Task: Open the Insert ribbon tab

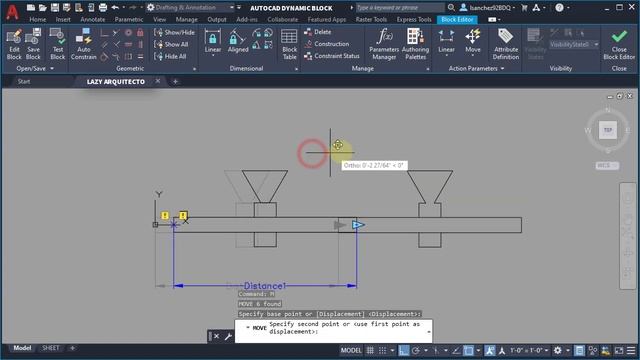Action: click(x=63, y=20)
